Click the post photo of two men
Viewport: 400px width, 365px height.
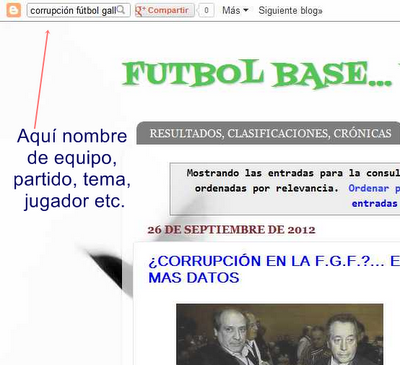point(280,334)
